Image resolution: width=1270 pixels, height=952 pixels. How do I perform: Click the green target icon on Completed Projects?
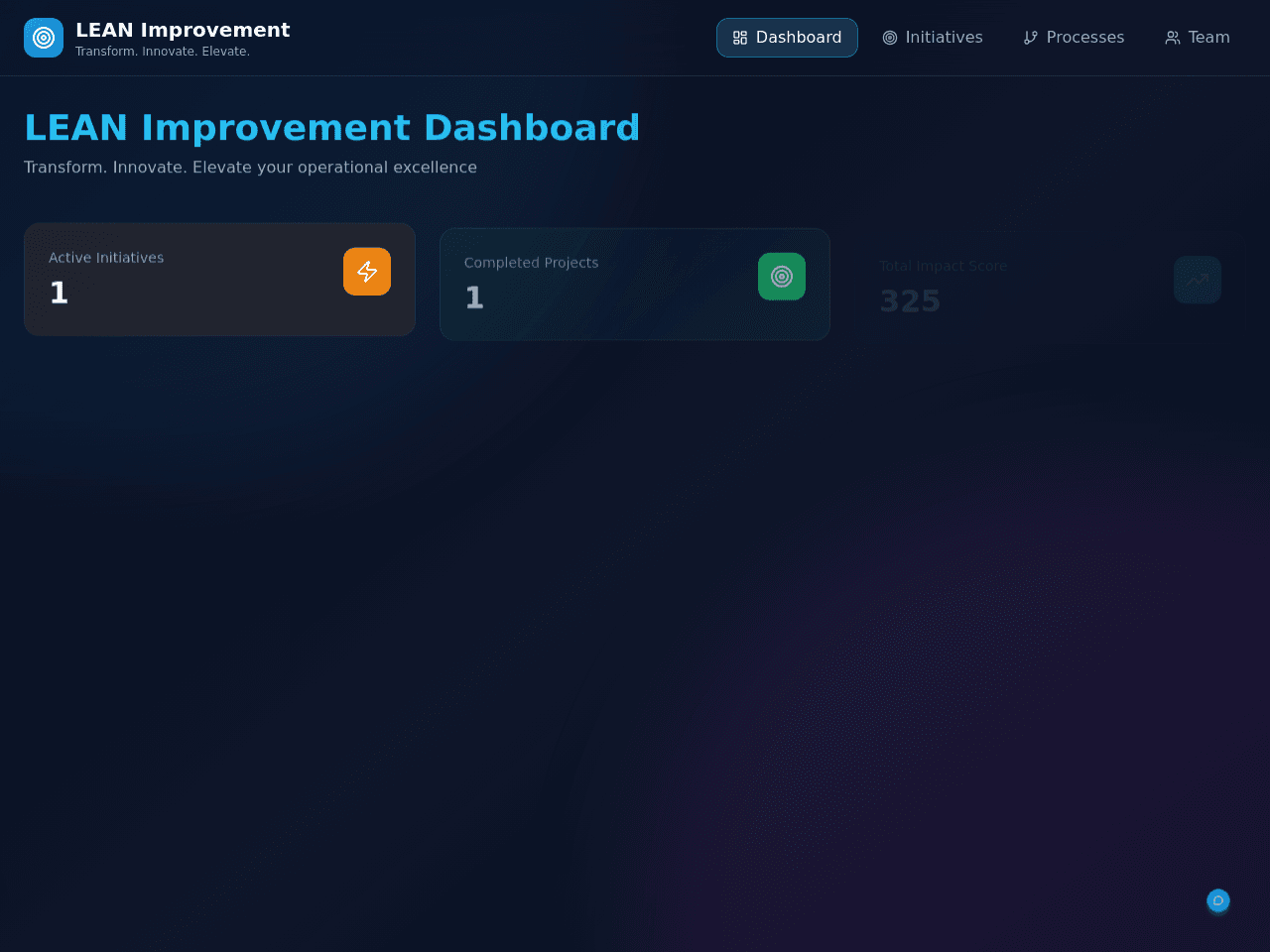pos(782,277)
